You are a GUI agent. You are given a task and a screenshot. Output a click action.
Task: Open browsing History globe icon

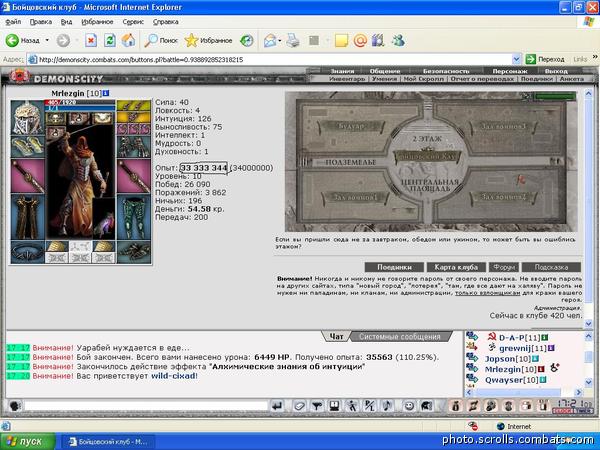click(x=246, y=41)
